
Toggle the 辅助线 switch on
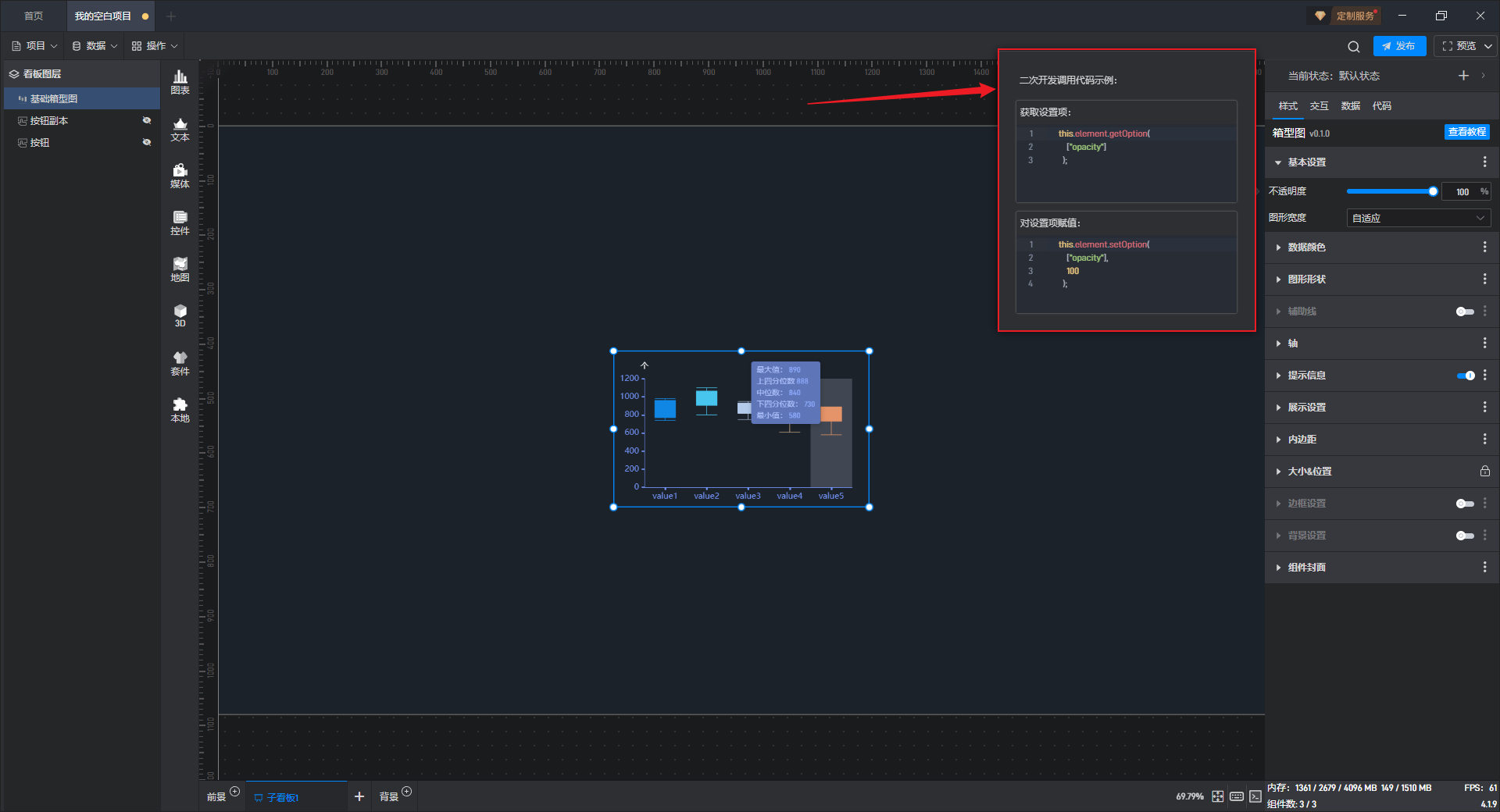(1464, 312)
